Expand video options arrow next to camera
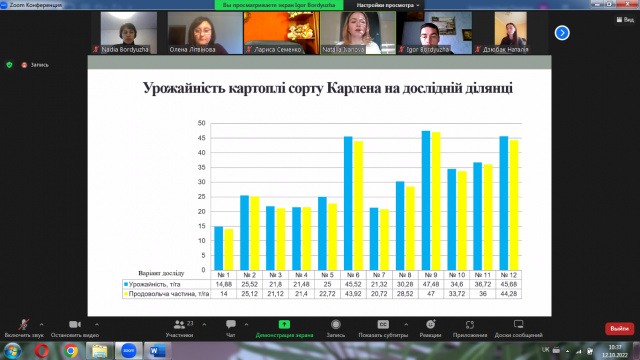The width and height of the screenshot is (640, 360). point(97,325)
